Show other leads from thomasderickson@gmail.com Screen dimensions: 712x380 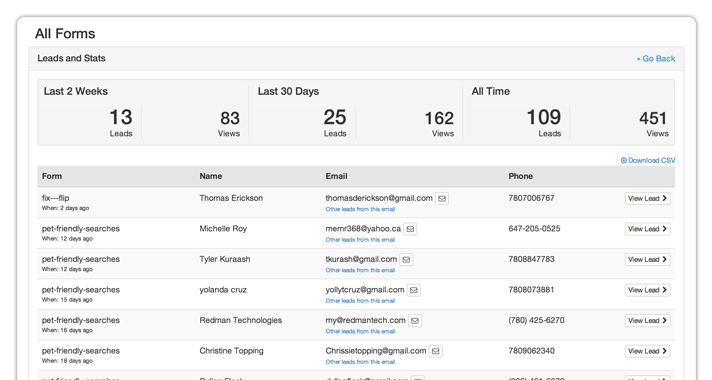(x=360, y=209)
